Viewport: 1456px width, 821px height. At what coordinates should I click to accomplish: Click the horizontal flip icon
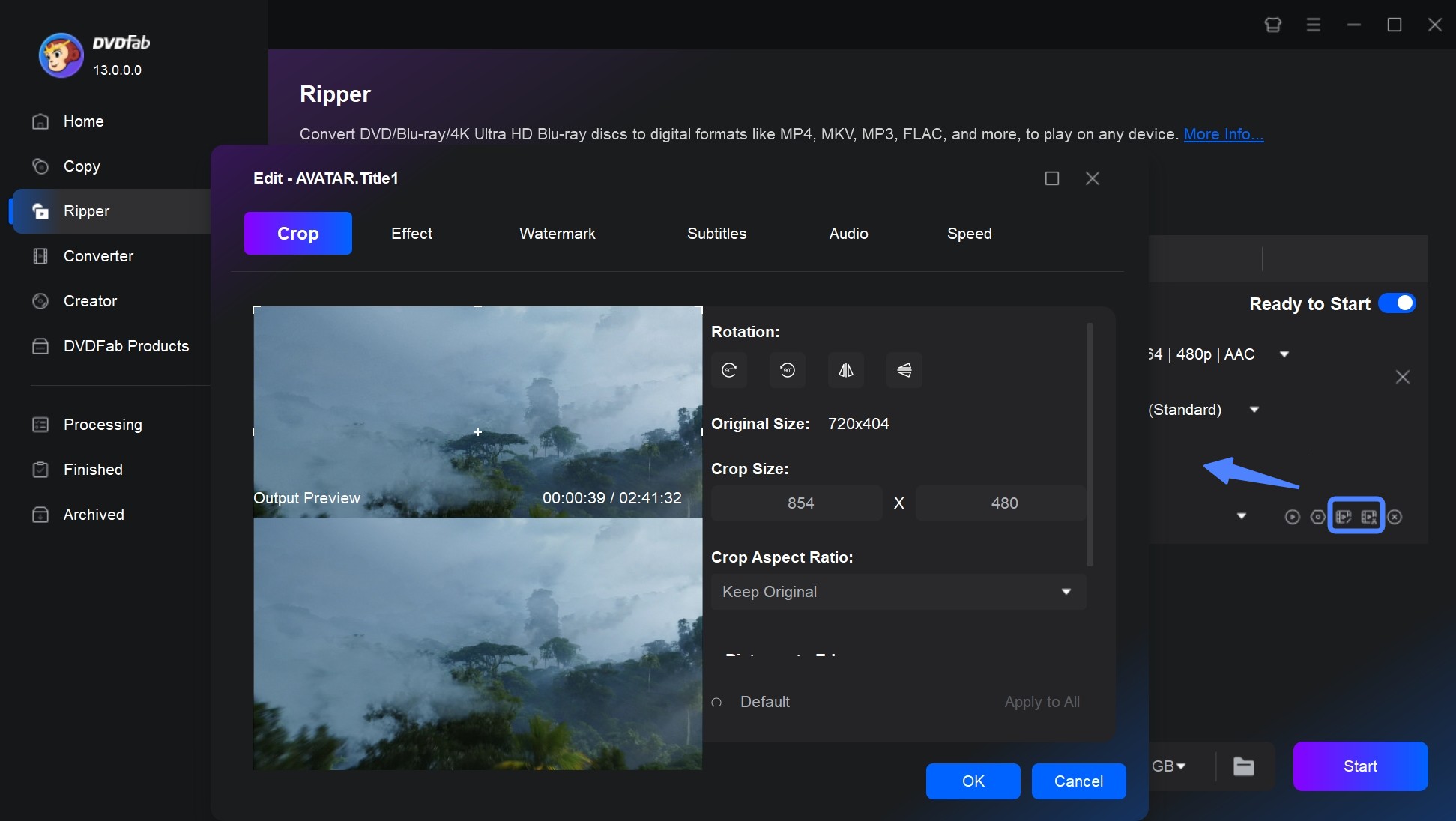tap(844, 369)
